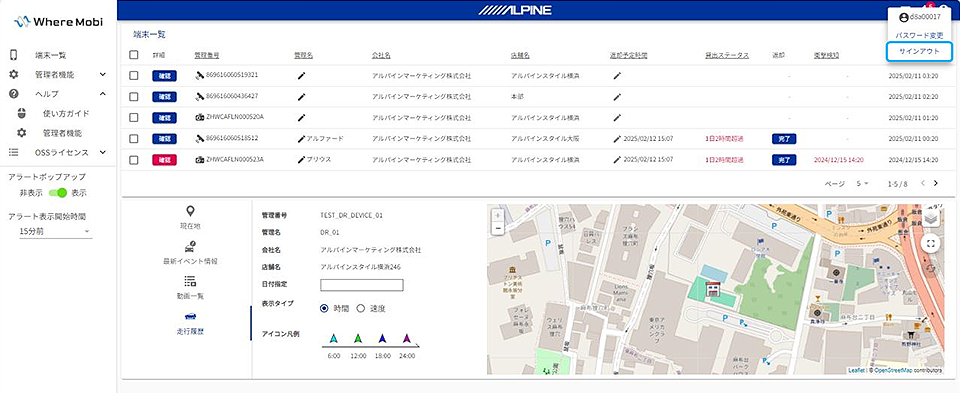The width and height of the screenshot is (960, 393).
Task: Edit 管理名 pencil for 869616060519321
Action: pyautogui.click(x=301, y=76)
